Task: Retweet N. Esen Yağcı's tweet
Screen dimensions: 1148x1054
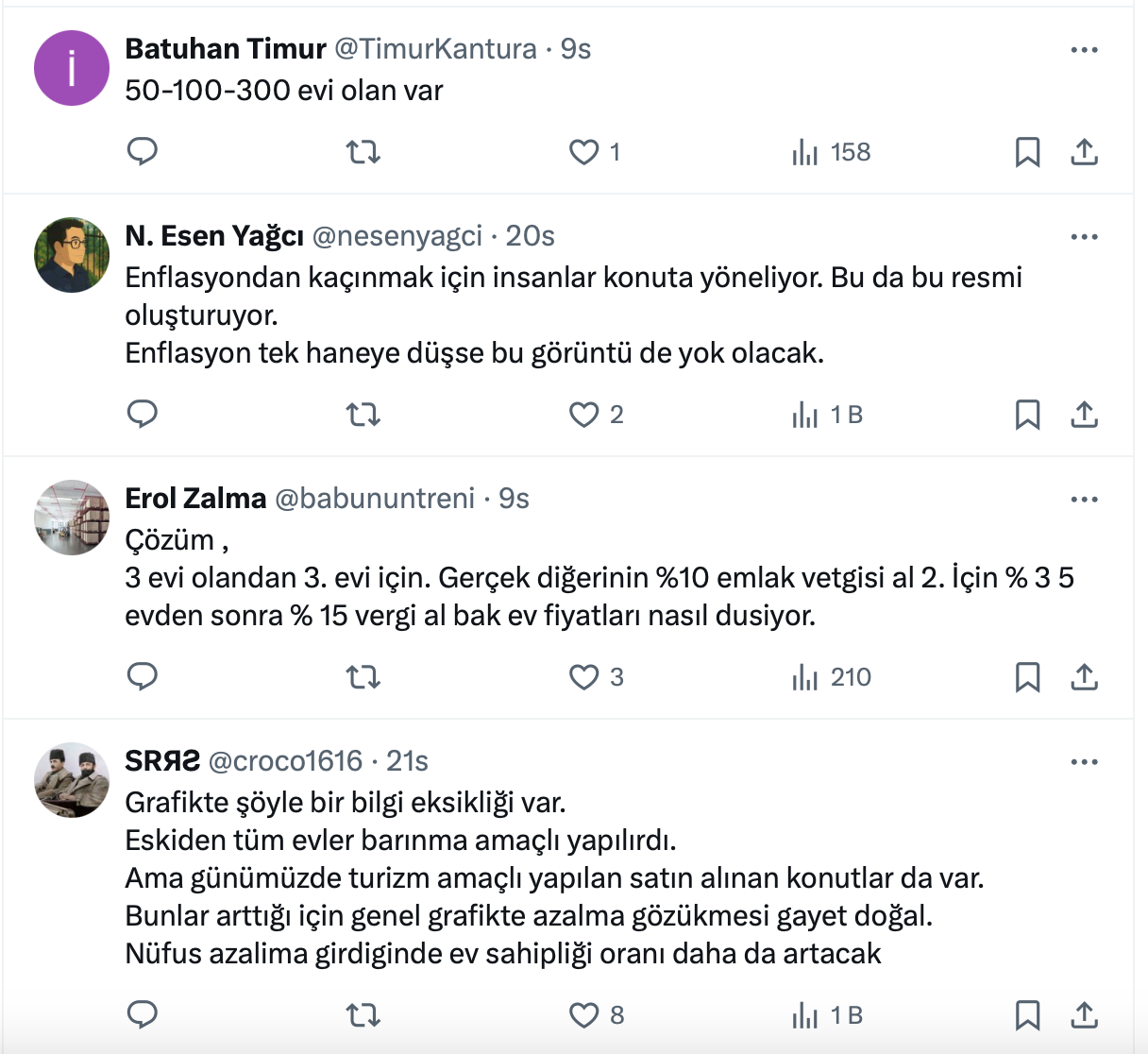Action: pyautogui.click(x=363, y=415)
